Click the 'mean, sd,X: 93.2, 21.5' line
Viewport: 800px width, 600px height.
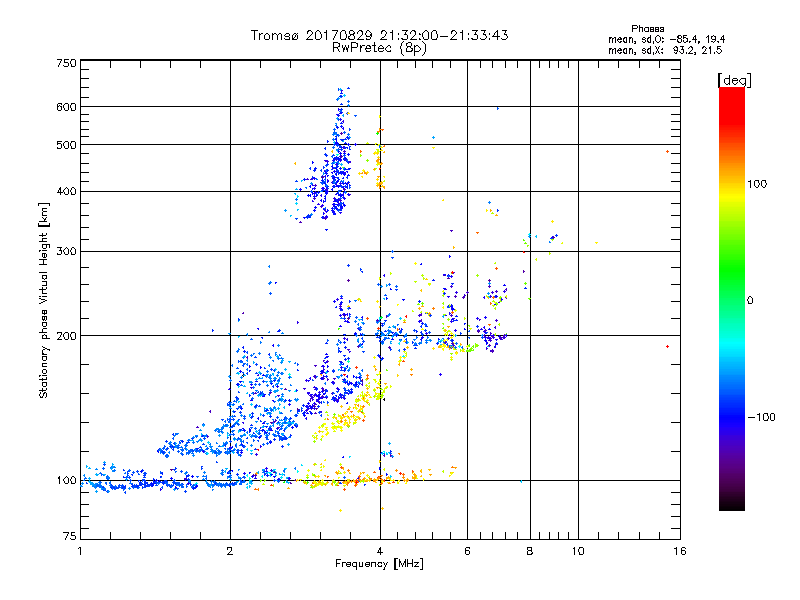[x=665, y=50]
